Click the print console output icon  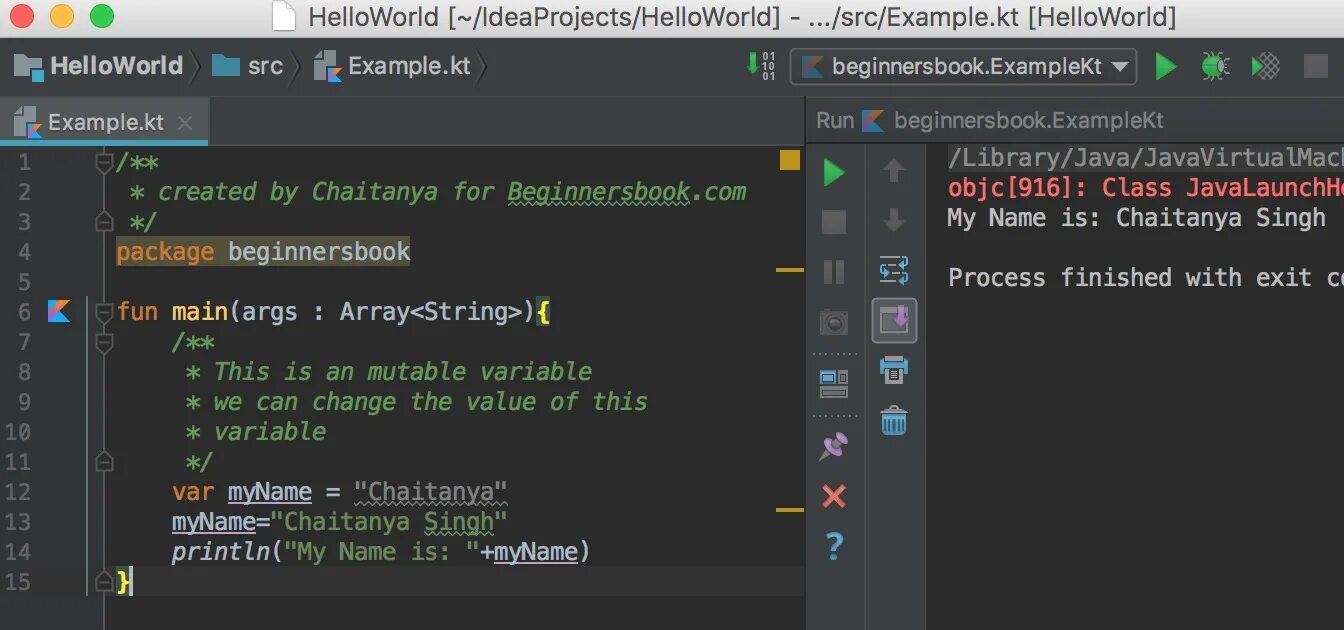894,370
